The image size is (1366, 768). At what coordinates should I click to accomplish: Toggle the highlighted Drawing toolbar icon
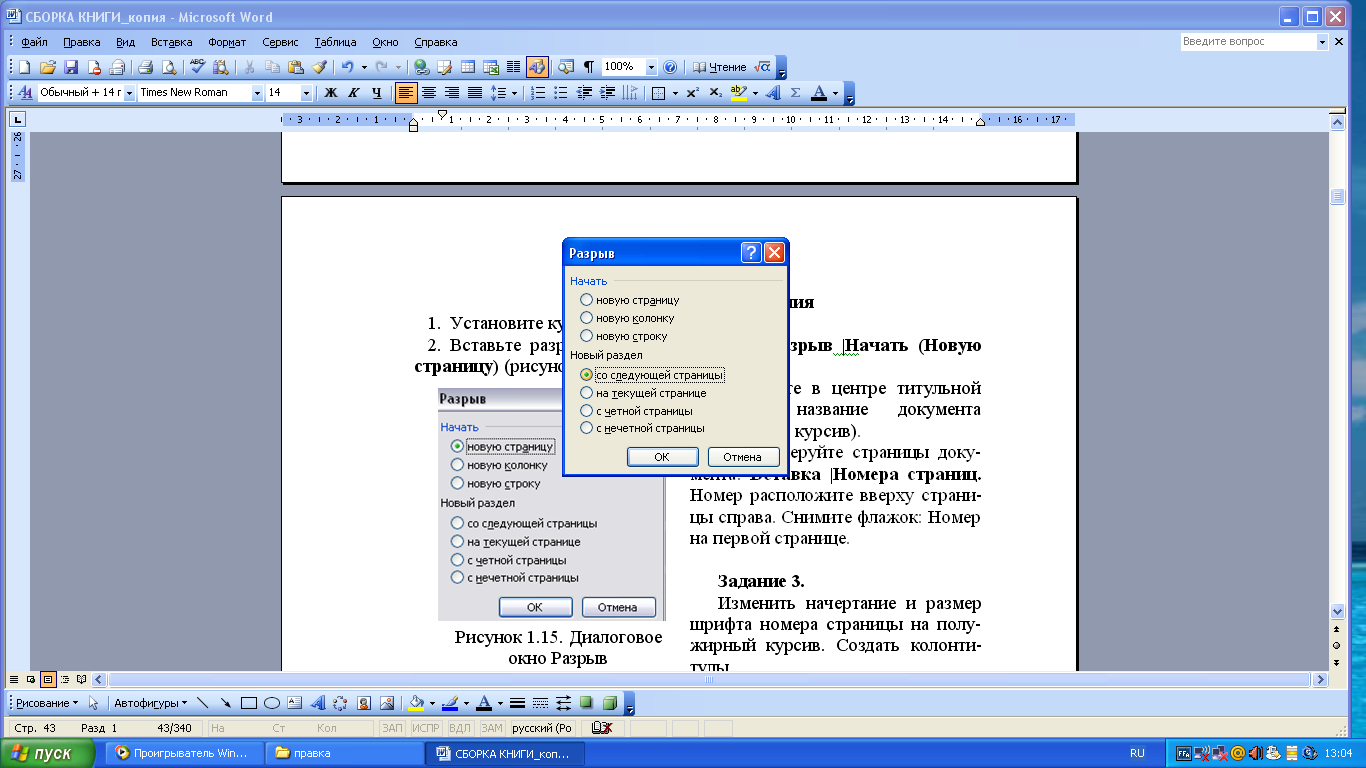(537, 67)
